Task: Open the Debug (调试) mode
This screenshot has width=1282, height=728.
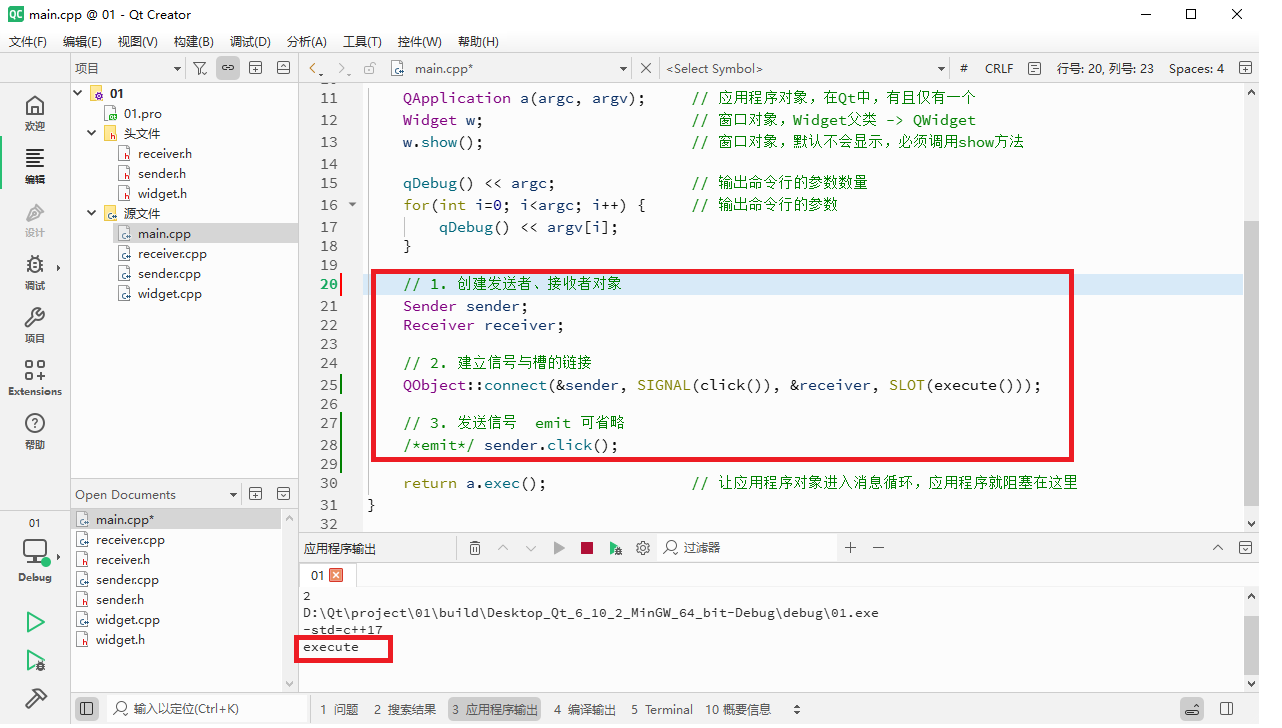Action: tap(35, 273)
